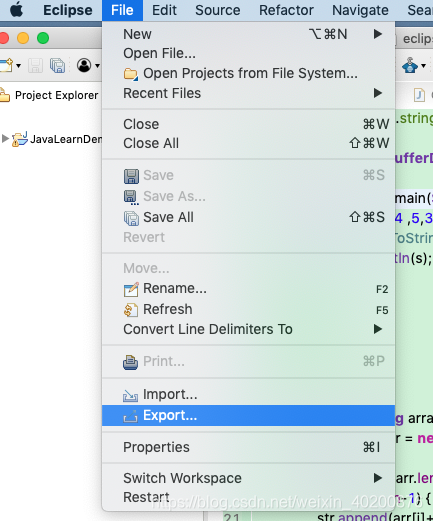Click the yellow minimize window button
The width and height of the screenshot is (433, 521).
23,38
